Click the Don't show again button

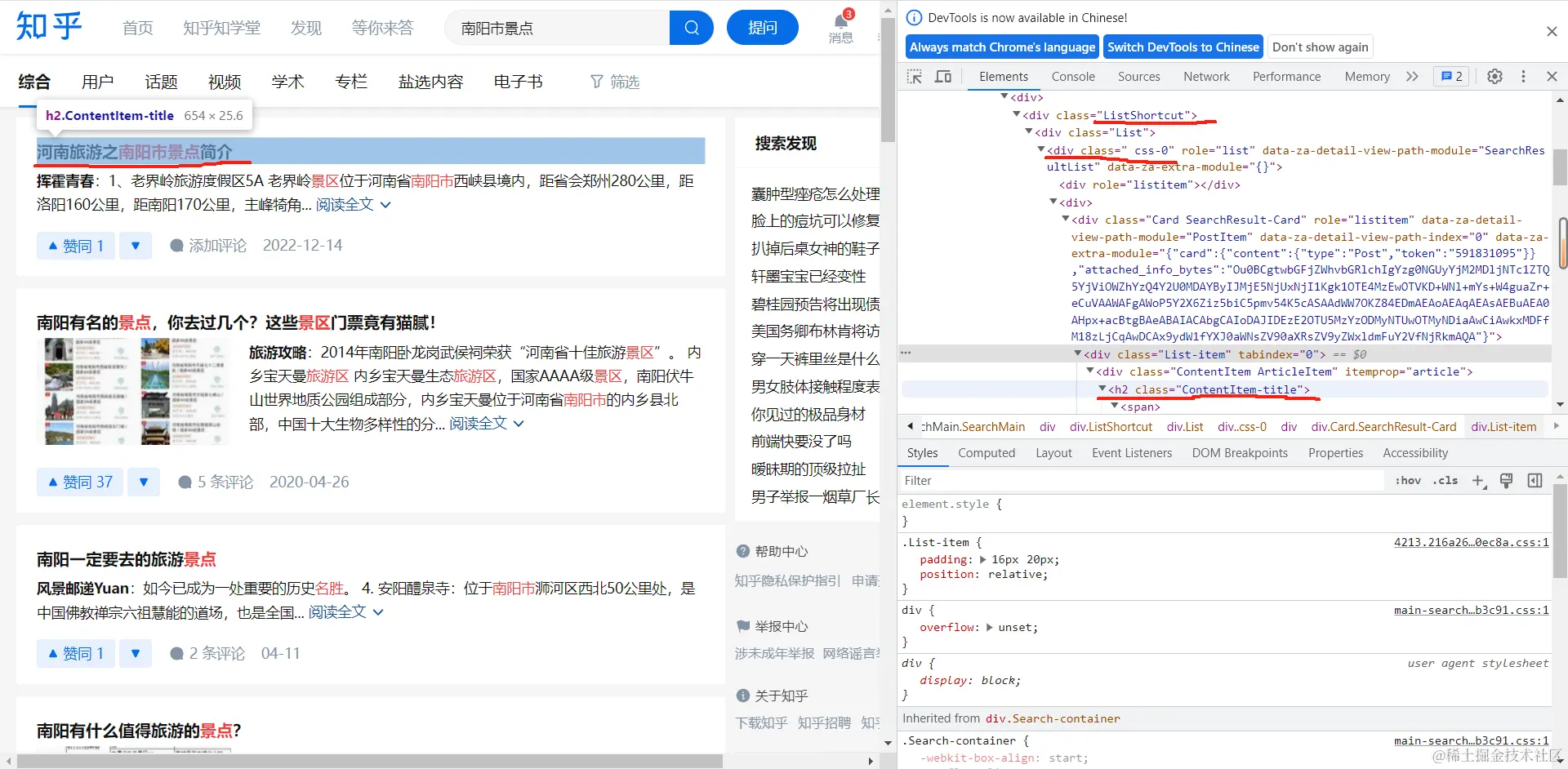pos(1320,47)
